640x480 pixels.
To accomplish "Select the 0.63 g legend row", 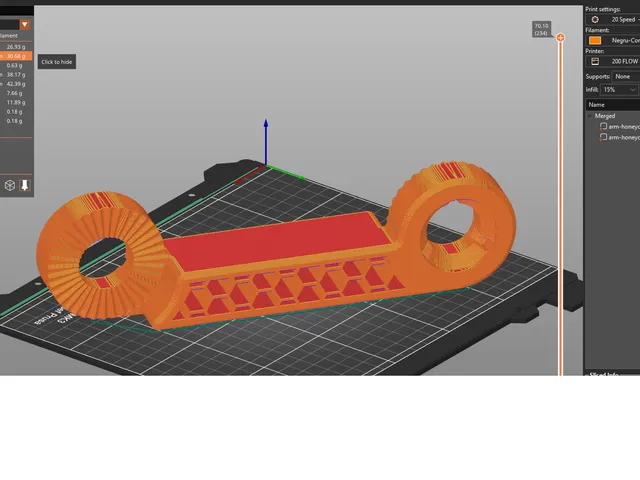I will point(16,65).
